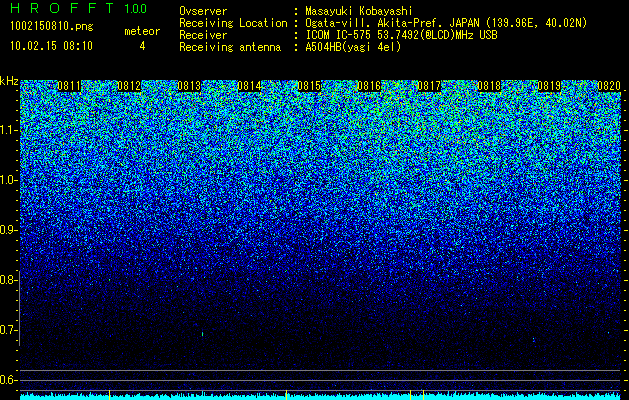Click the yellow bottom marker nearest the 0812 column
The height and width of the screenshot is (400, 629).
[x=110, y=395]
